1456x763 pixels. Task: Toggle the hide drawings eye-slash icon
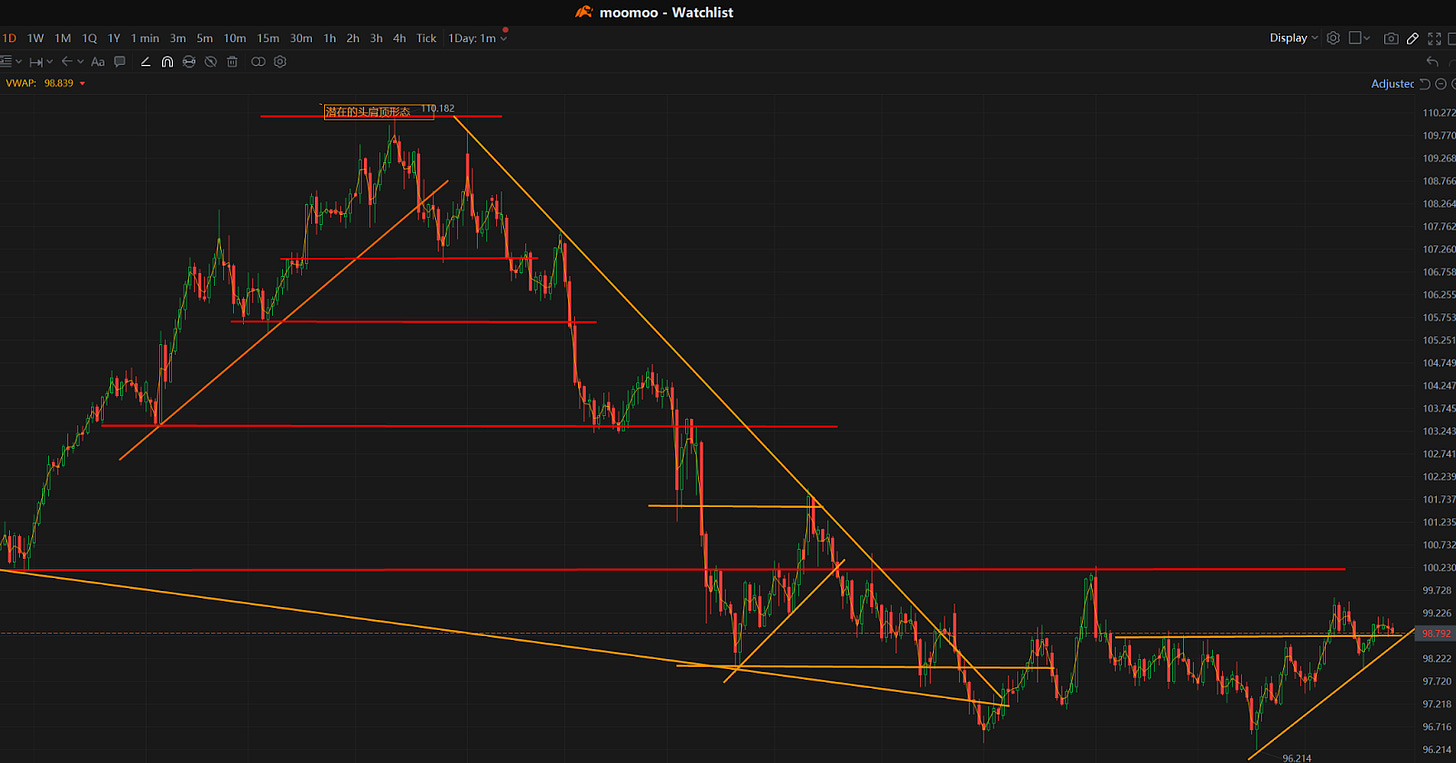click(211, 61)
